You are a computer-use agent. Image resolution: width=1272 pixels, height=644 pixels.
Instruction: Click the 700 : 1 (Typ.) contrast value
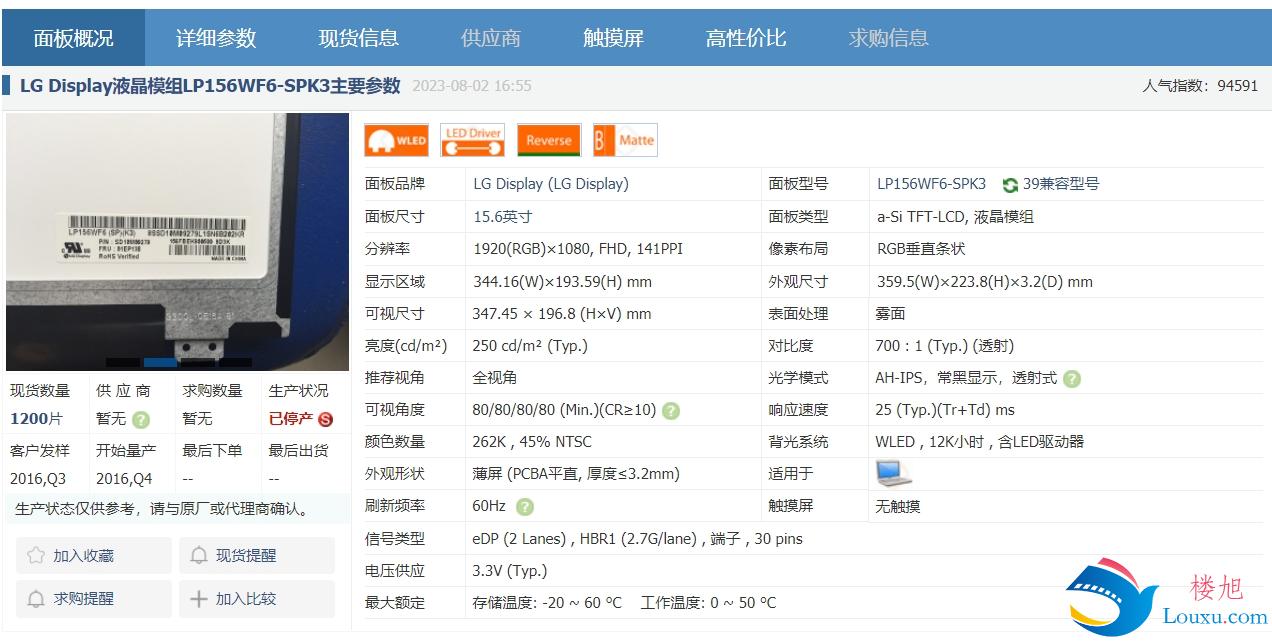[944, 346]
